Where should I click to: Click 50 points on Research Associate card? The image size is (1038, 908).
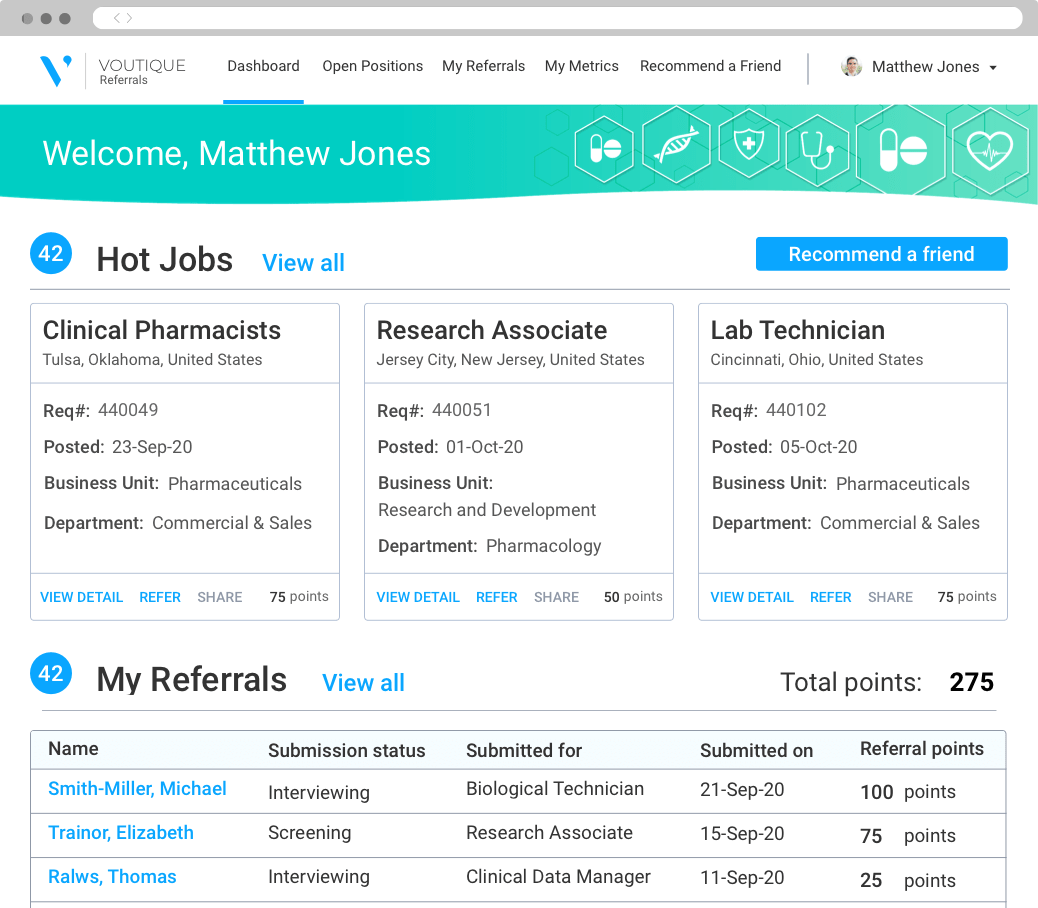(633, 596)
